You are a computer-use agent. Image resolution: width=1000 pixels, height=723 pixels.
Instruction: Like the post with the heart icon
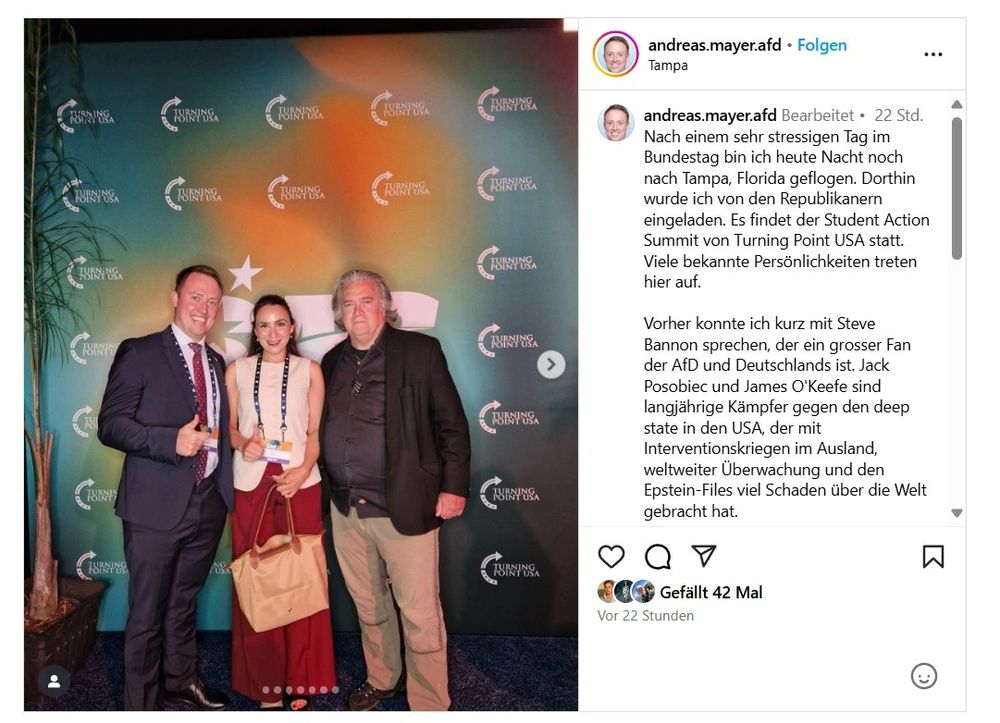click(611, 557)
